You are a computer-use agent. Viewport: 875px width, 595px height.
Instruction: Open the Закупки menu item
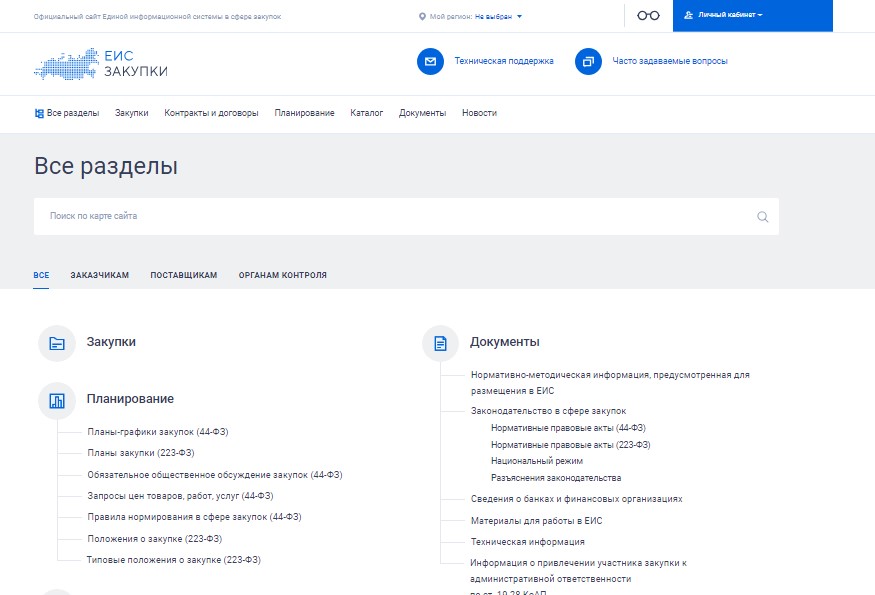click(x=132, y=113)
